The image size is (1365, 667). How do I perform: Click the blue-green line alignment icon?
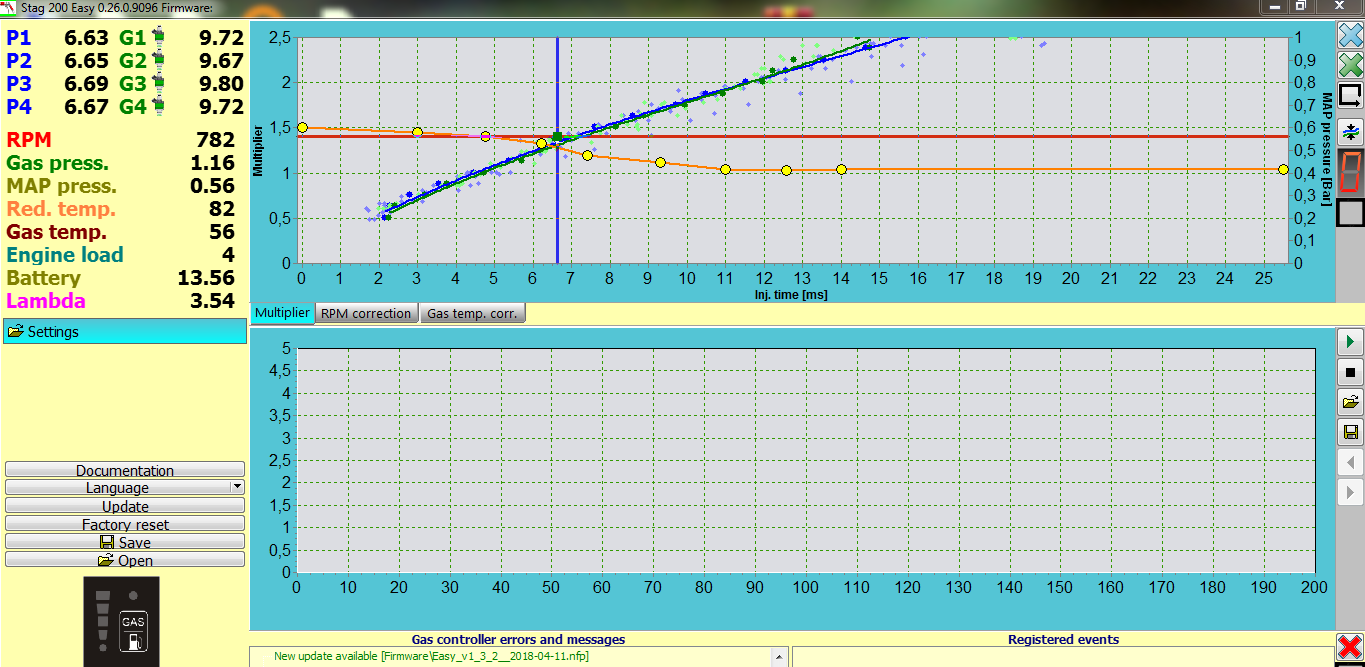point(1350,132)
